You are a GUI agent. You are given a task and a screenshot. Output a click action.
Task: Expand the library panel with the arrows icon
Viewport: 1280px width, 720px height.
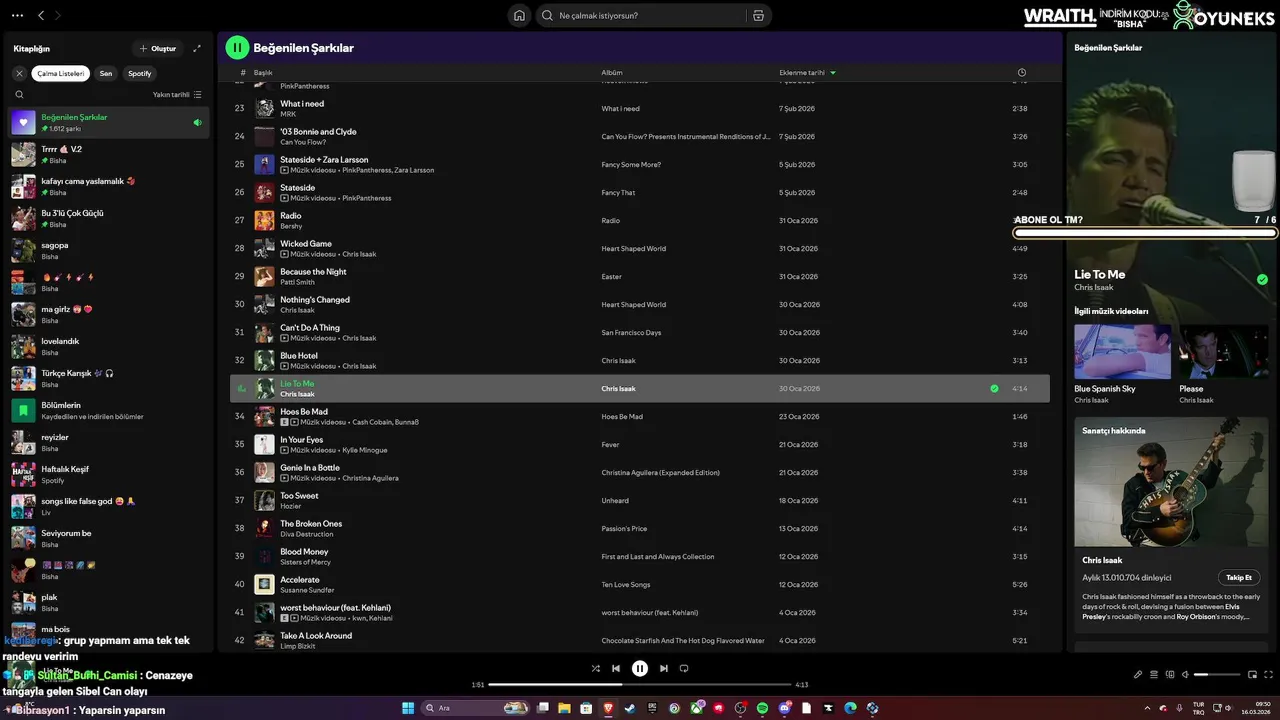click(x=197, y=48)
